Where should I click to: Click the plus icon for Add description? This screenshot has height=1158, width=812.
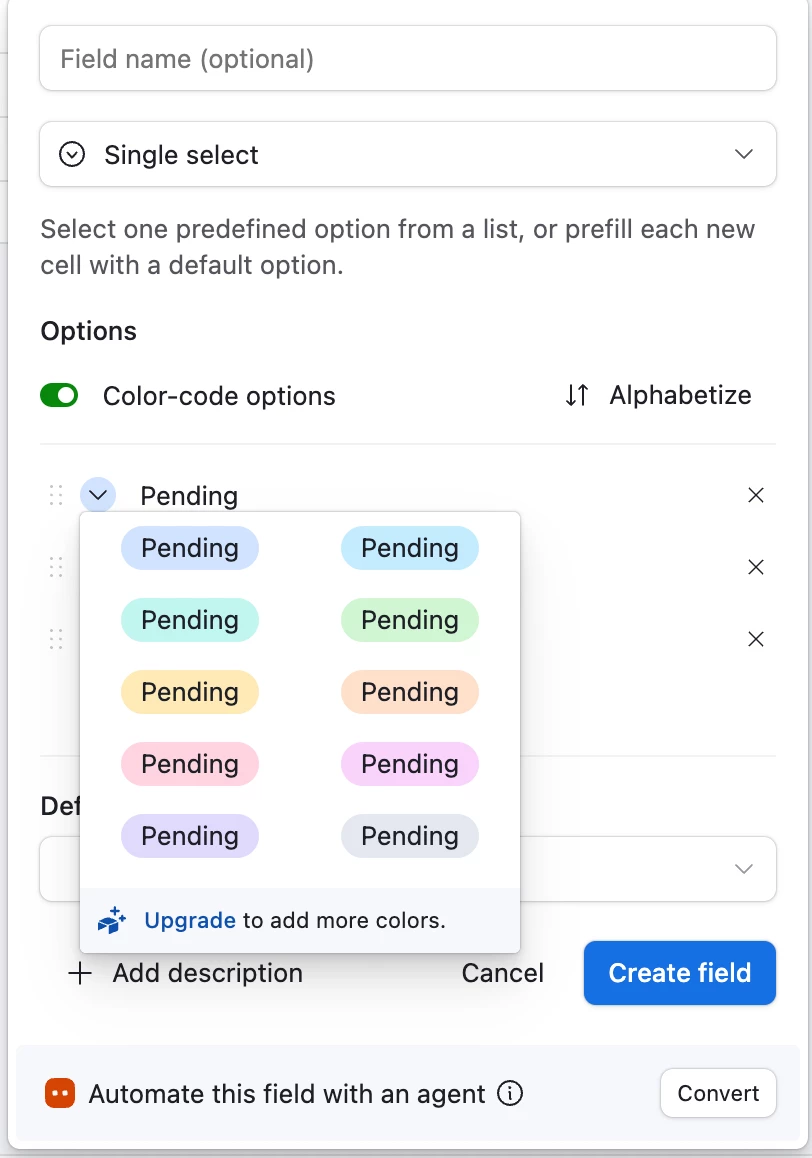(80, 973)
